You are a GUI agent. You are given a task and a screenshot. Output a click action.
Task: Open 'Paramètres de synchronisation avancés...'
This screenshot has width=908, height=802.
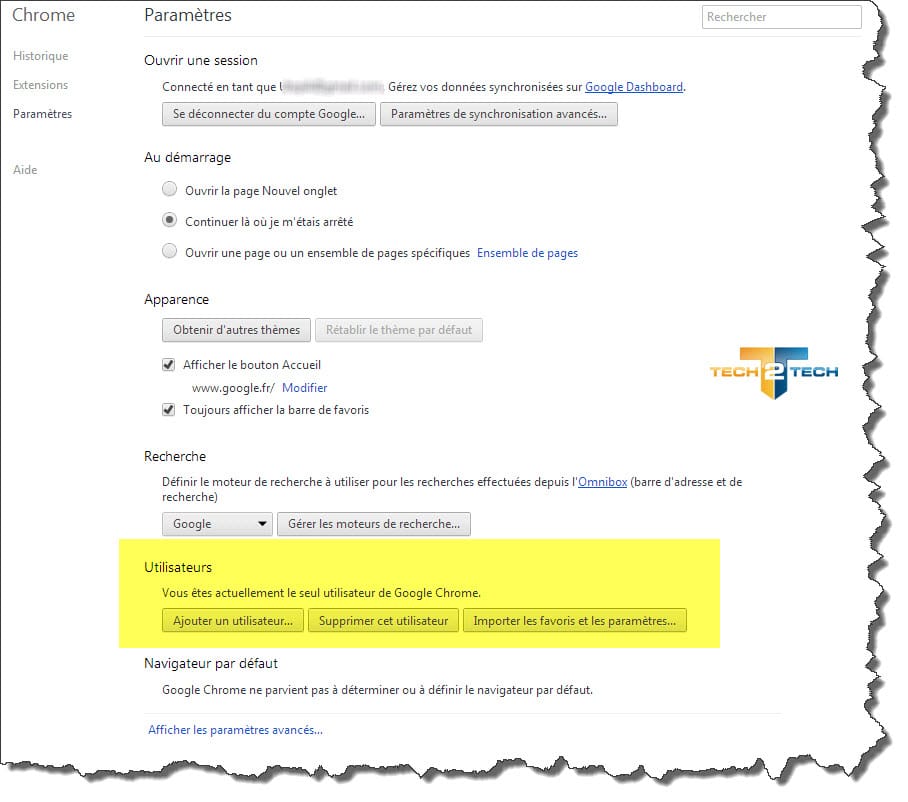pos(499,114)
